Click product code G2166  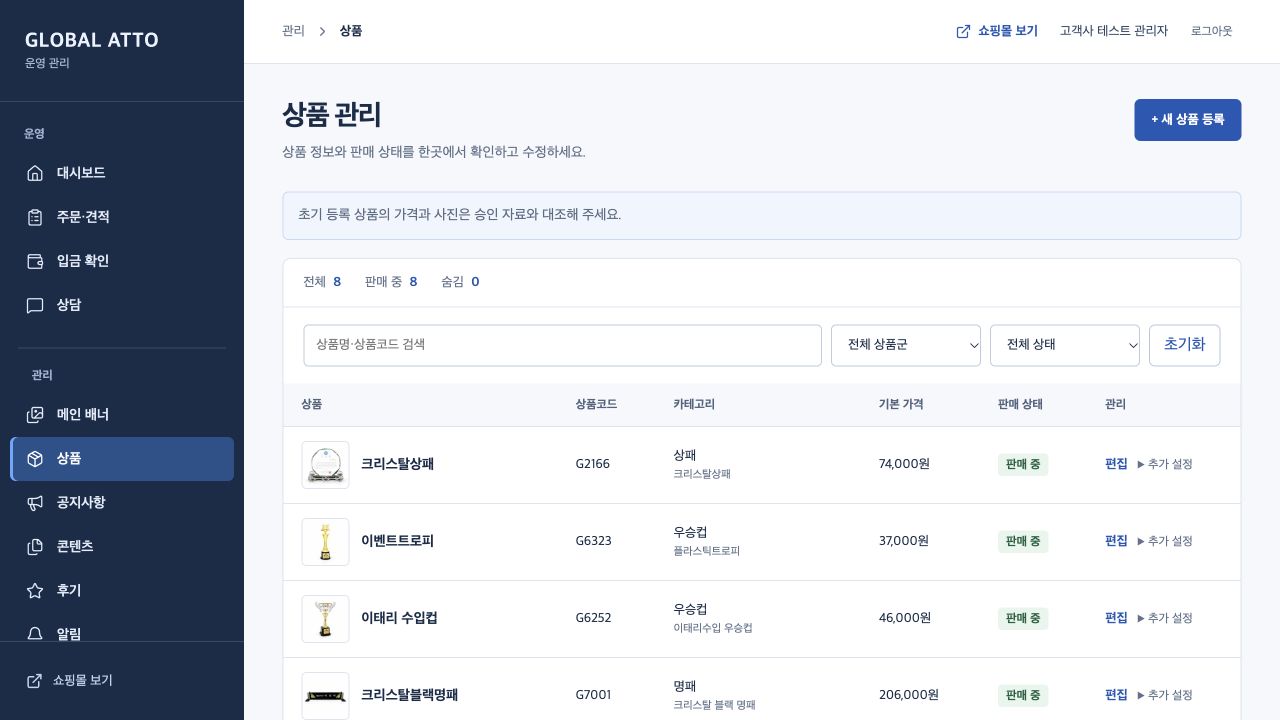click(593, 464)
